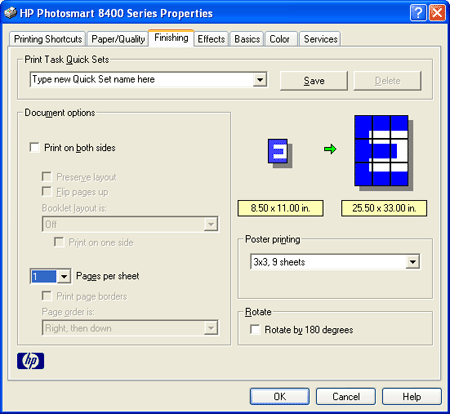Click the 8.50 x 11.00 in. size label
Viewport: 450px width, 414px height.
point(280,208)
